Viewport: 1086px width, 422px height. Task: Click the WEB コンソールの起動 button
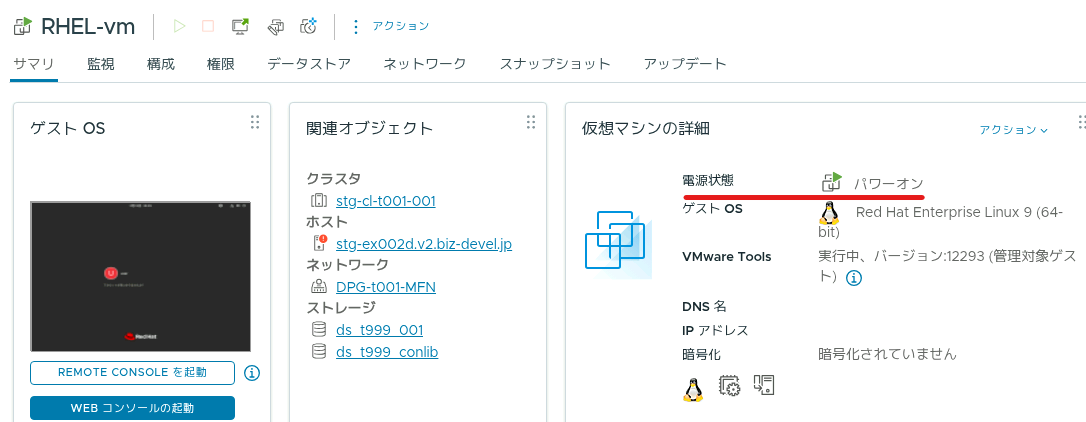pyautogui.click(x=132, y=408)
